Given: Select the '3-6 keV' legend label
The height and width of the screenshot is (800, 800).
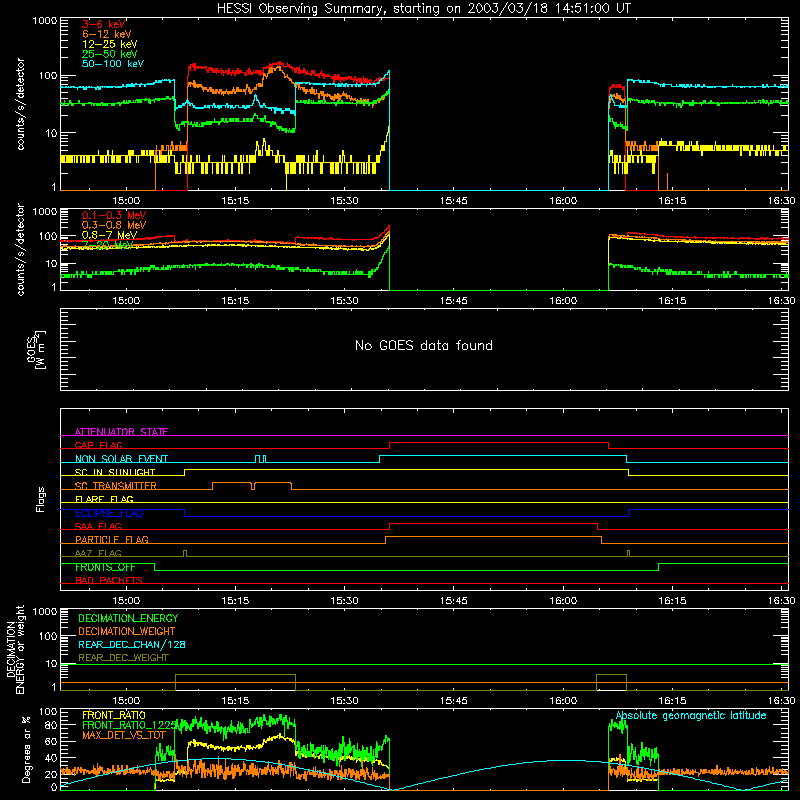Looking at the screenshot, I should point(103,24).
